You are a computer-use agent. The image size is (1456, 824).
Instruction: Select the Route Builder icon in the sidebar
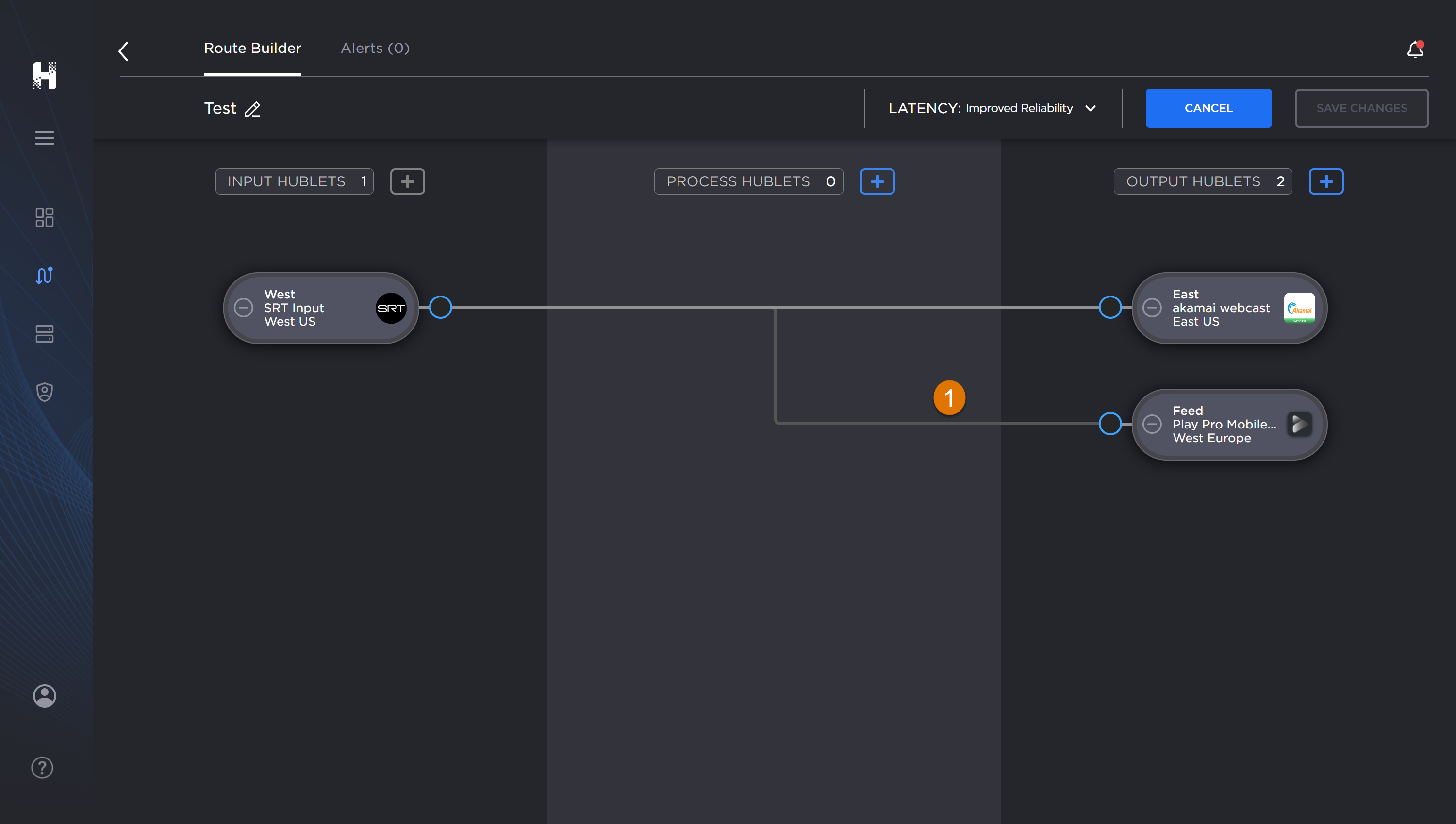coord(44,276)
